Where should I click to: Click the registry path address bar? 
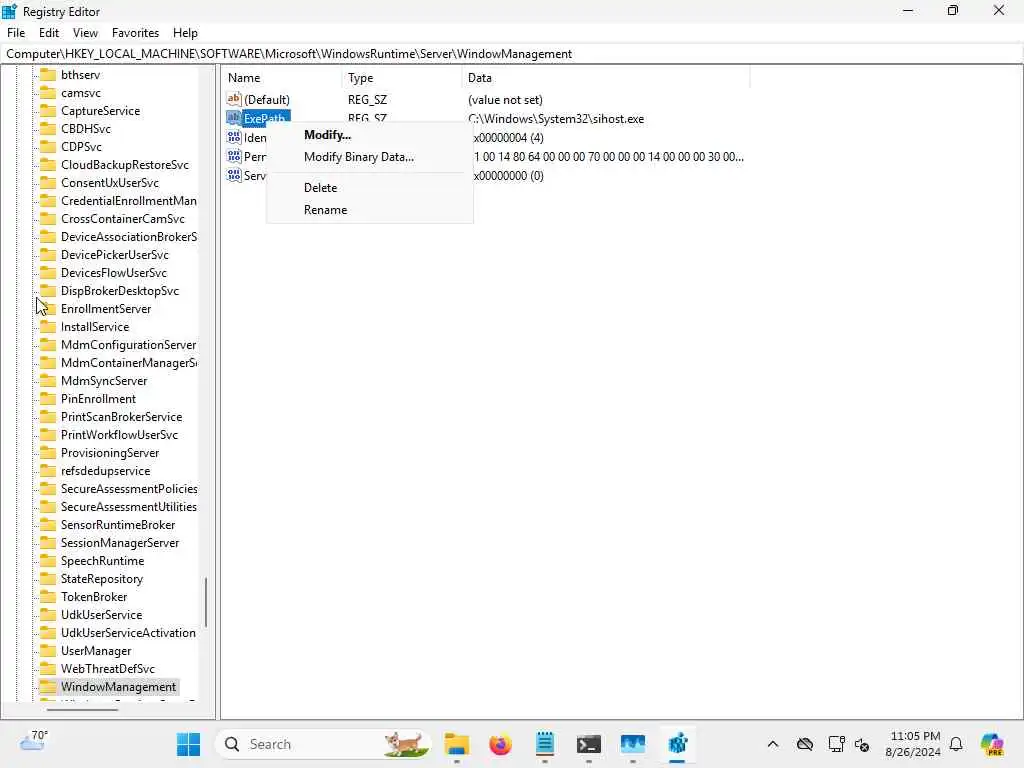tap(512, 54)
